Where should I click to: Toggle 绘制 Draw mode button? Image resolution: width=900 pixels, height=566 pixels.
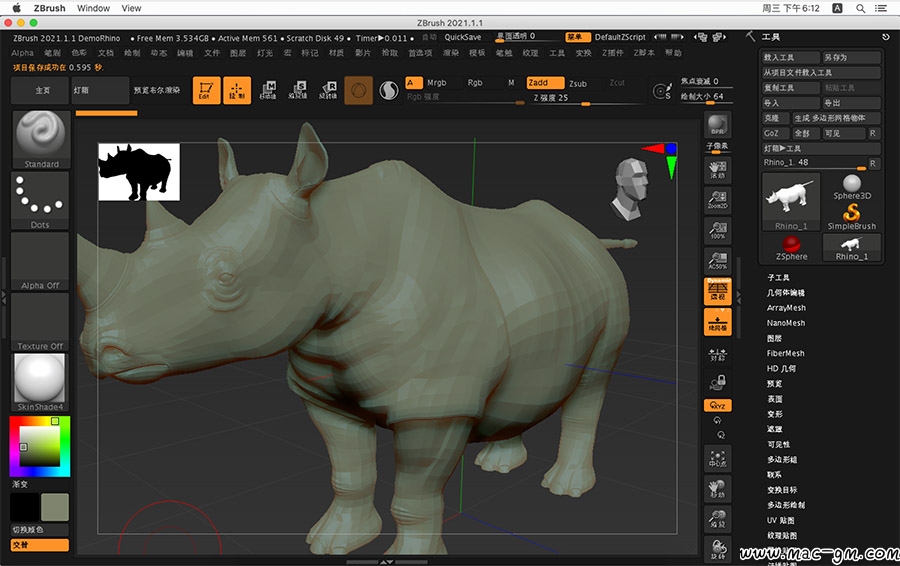coord(237,90)
